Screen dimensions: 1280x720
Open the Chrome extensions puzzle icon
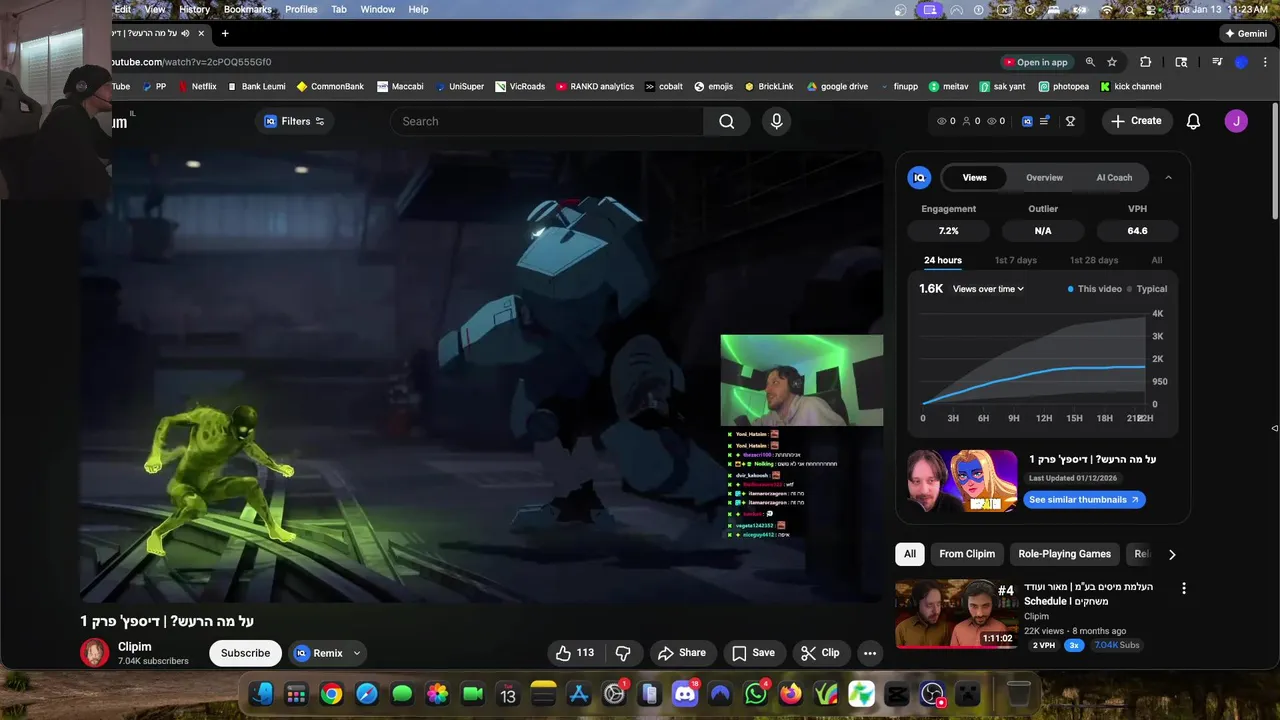coord(1146,62)
